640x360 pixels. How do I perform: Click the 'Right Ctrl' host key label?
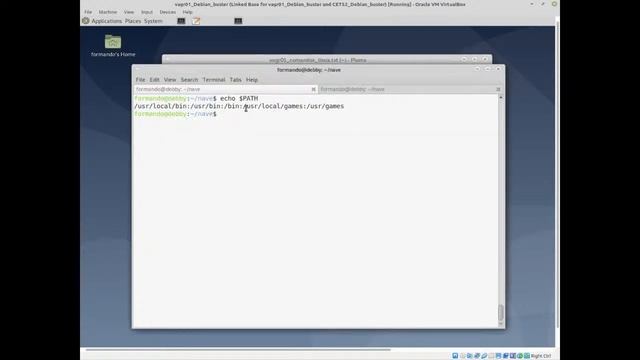point(541,356)
